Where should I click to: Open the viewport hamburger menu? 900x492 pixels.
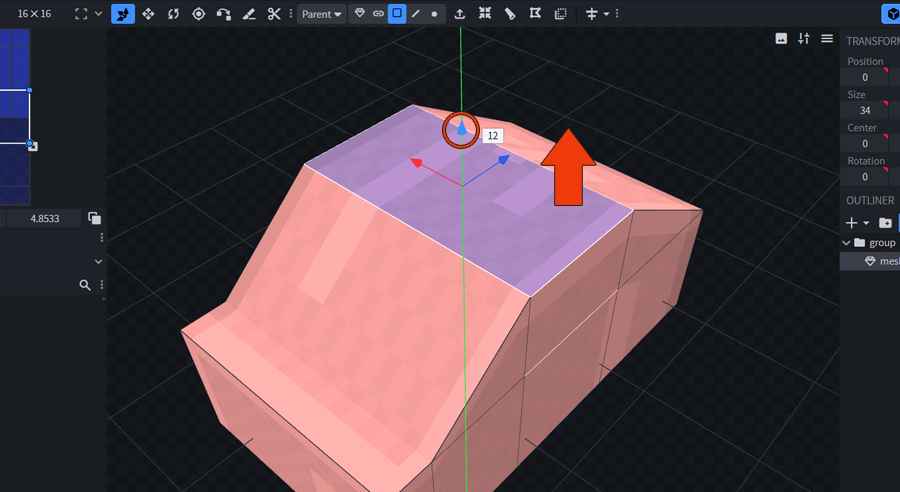[827, 39]
